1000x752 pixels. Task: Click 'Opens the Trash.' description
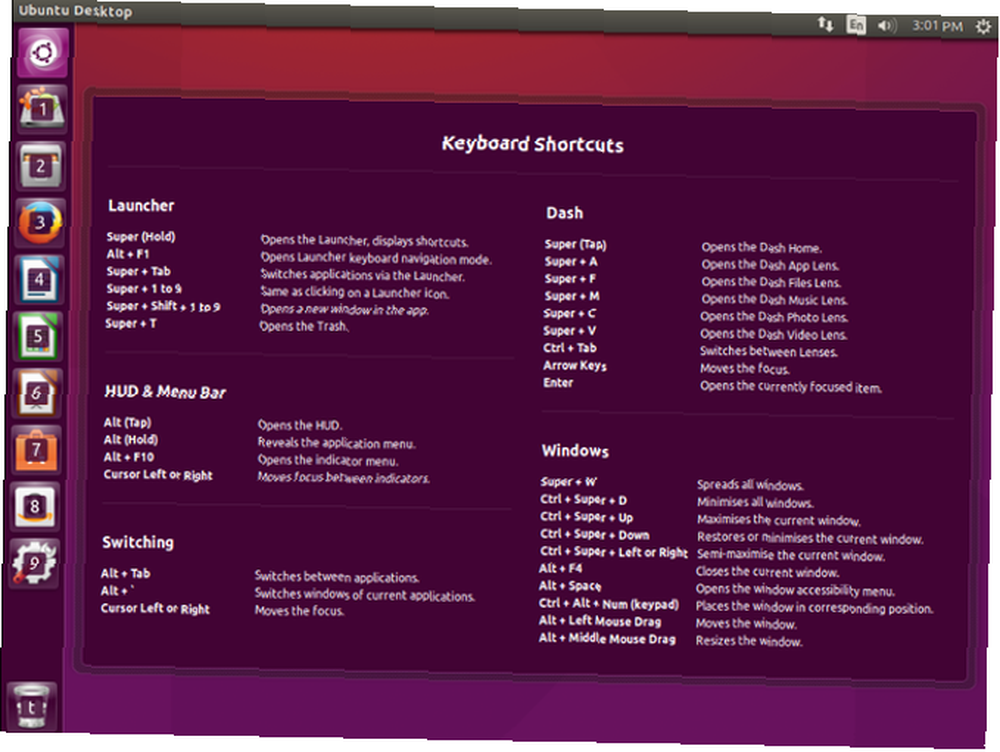point(304,326)
